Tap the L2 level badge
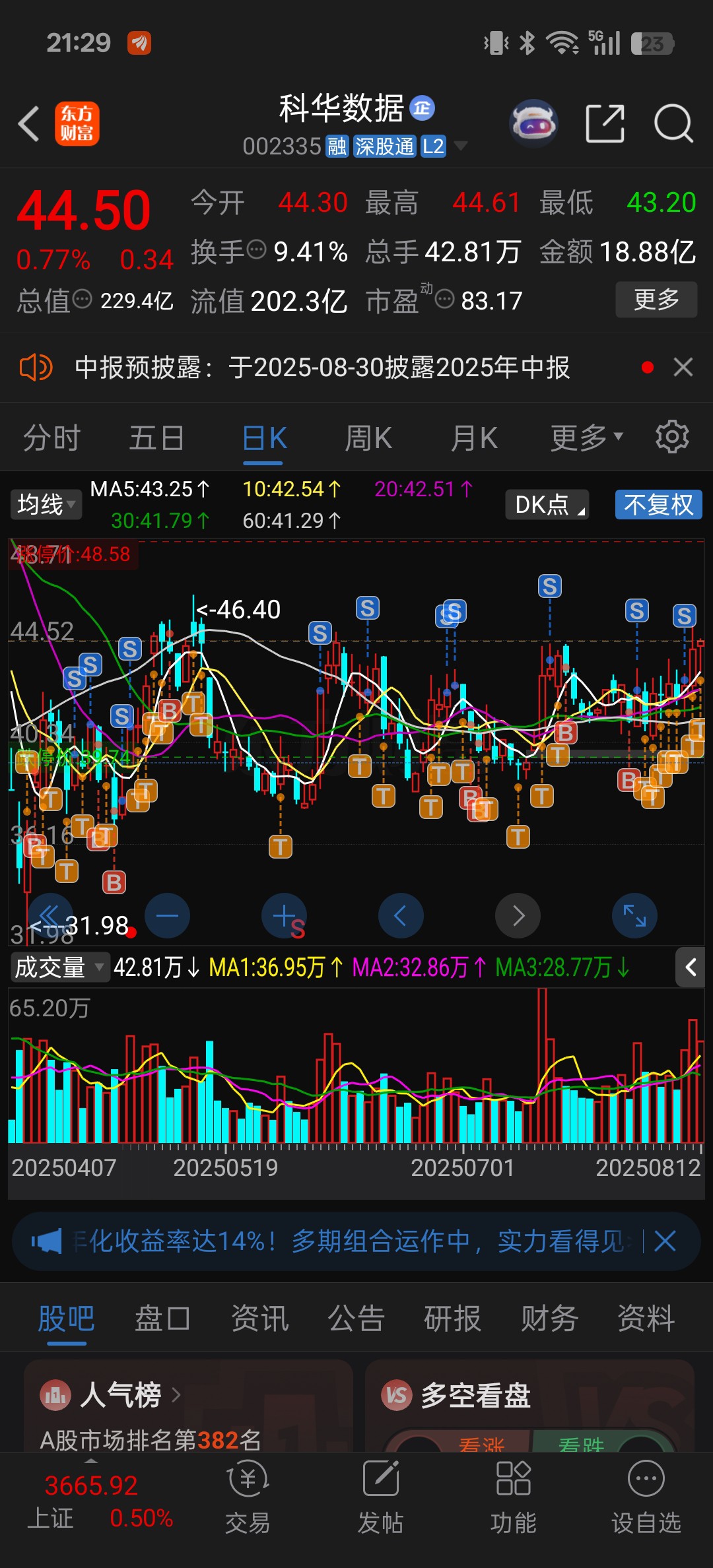 (x=433, y=147)
